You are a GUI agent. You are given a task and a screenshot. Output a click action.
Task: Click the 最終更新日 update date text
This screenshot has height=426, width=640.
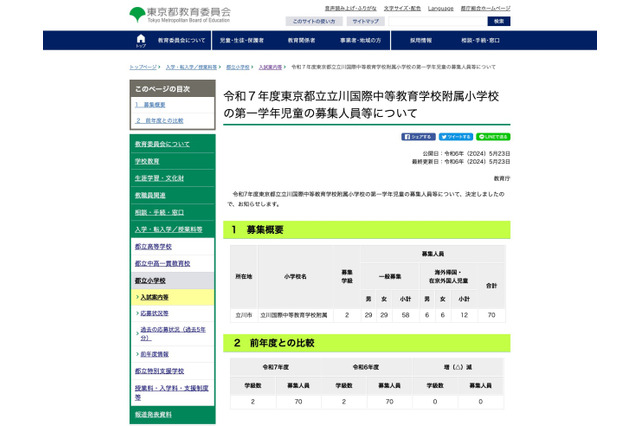tap(461, 162)
